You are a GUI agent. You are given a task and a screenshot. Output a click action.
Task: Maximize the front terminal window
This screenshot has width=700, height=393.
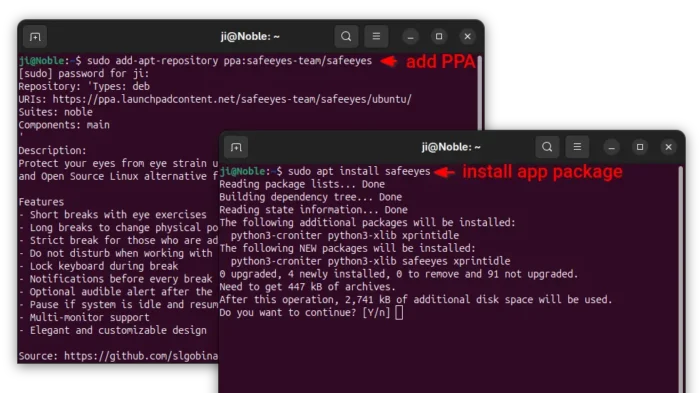click(640, 147)
